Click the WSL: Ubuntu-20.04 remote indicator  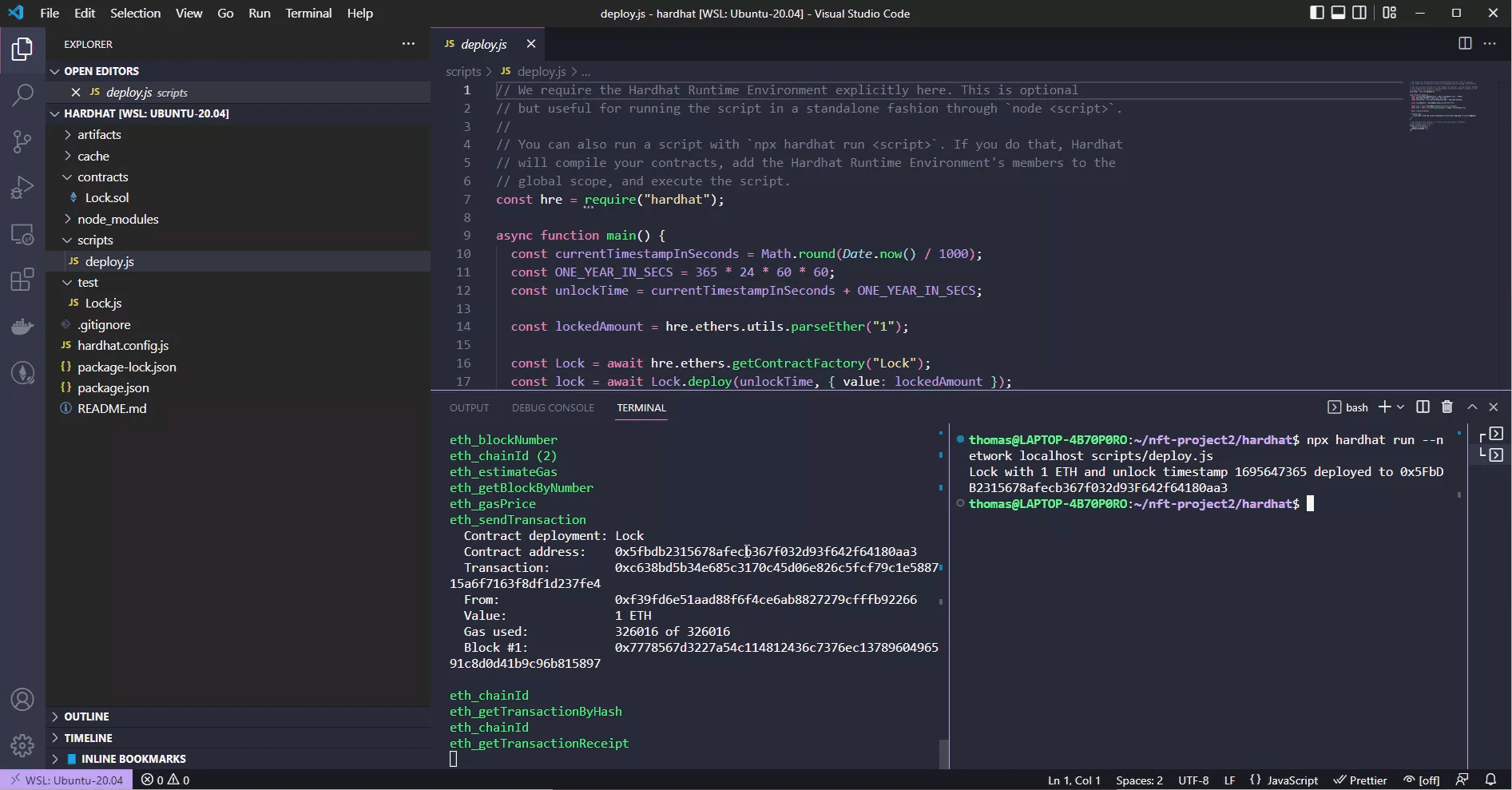coord(66,780)
